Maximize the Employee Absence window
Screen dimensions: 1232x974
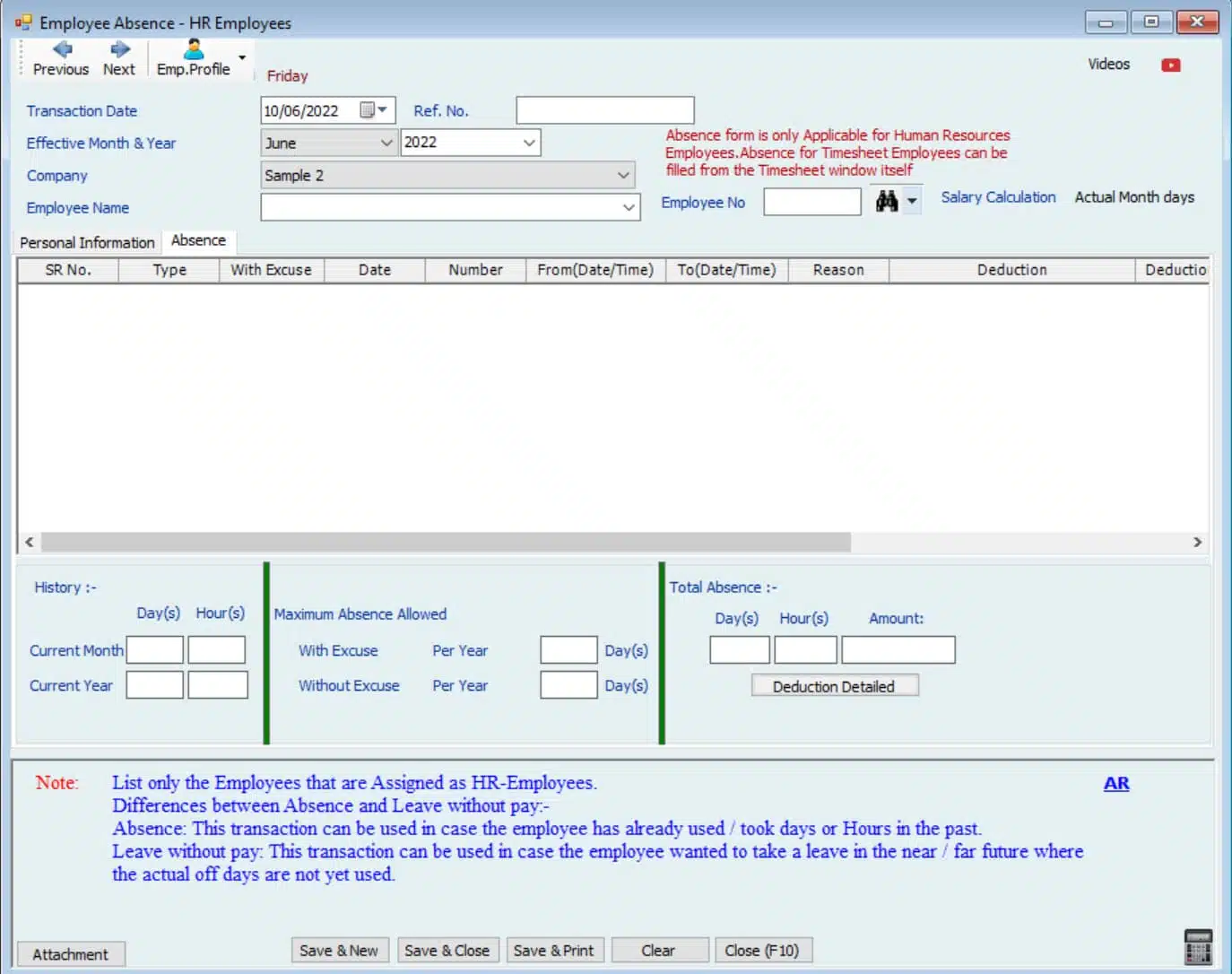pyautogui.click(x=1151, y=22)
